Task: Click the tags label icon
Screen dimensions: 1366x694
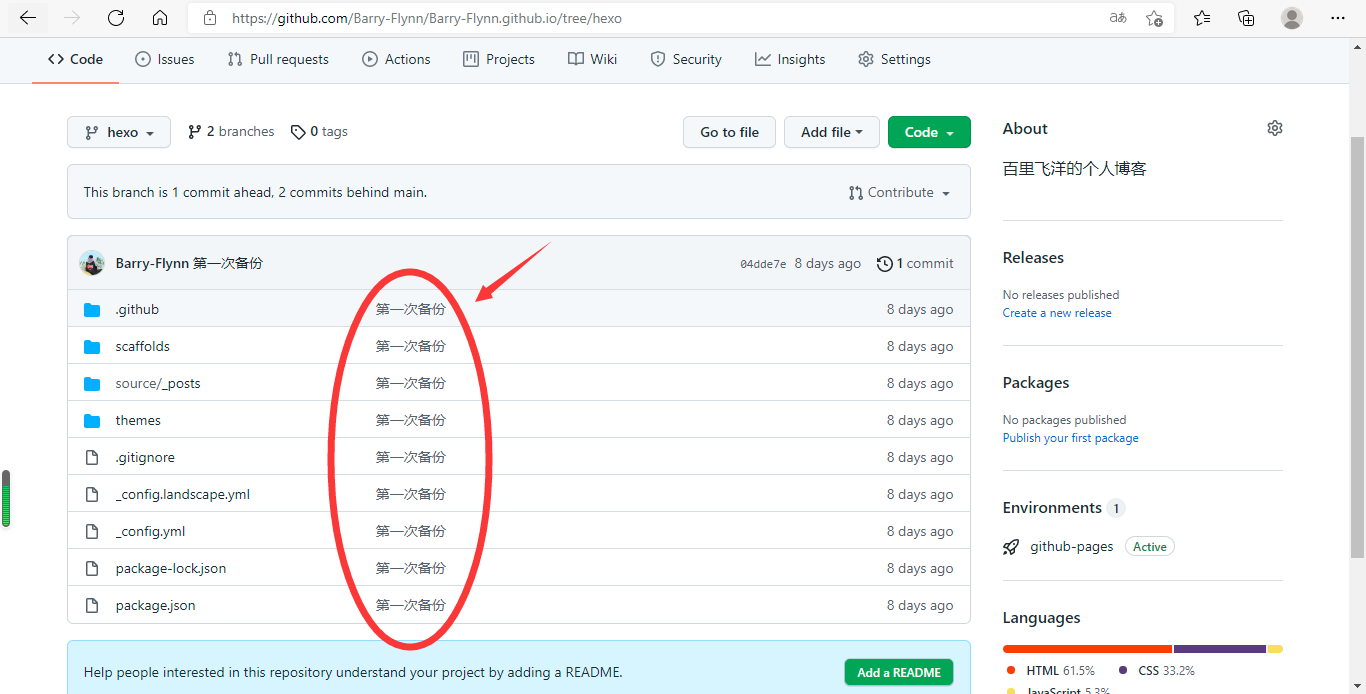Action: (x=297, y=132)
